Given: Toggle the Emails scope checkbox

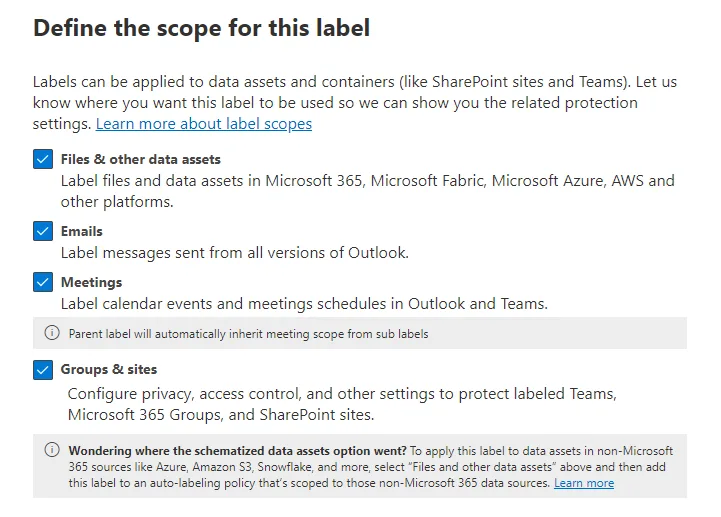Looking at the screenshot, I should 43,231.
